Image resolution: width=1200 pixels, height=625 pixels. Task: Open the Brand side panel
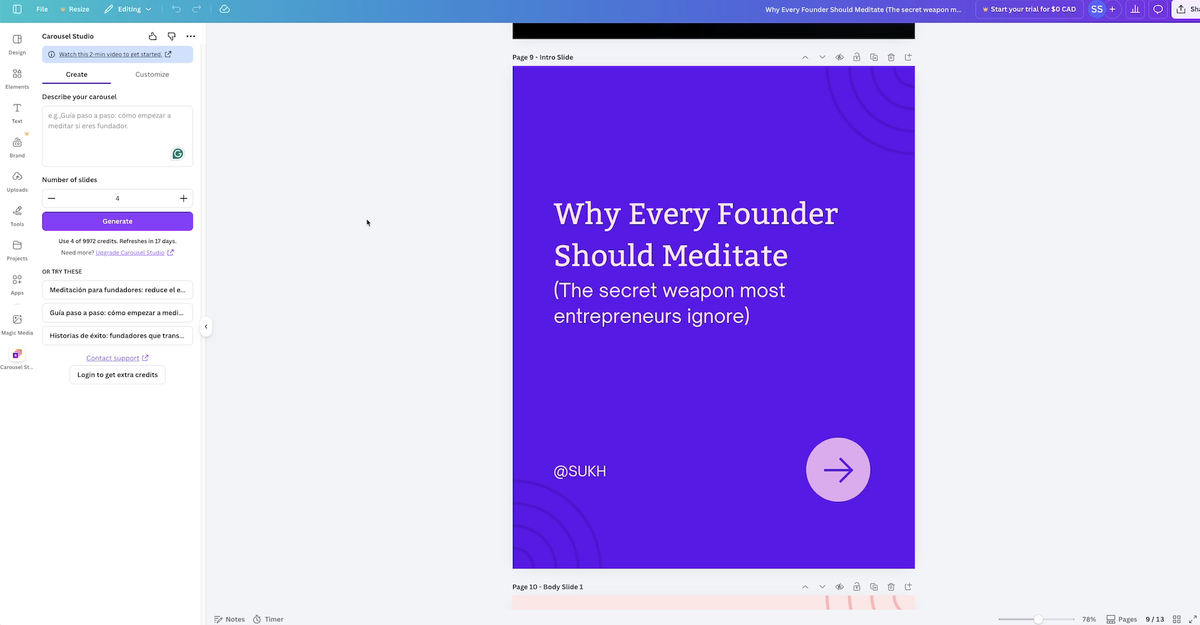[17, 147]
